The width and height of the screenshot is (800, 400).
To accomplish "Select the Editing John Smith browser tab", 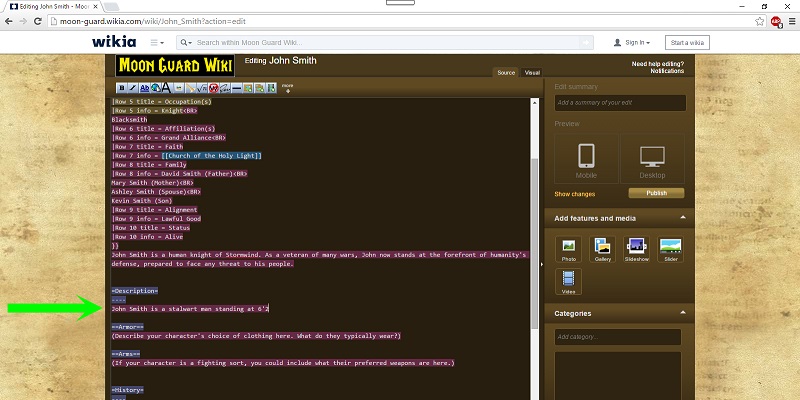I will [51, 7].
